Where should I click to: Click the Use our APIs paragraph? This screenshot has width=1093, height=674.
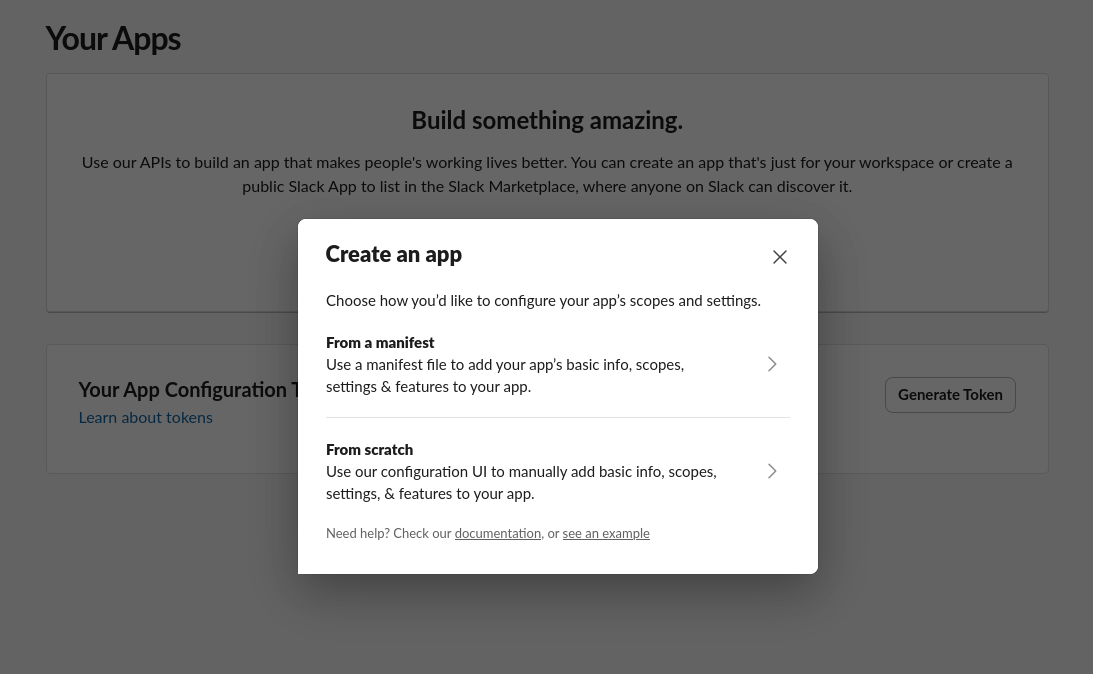547,174
